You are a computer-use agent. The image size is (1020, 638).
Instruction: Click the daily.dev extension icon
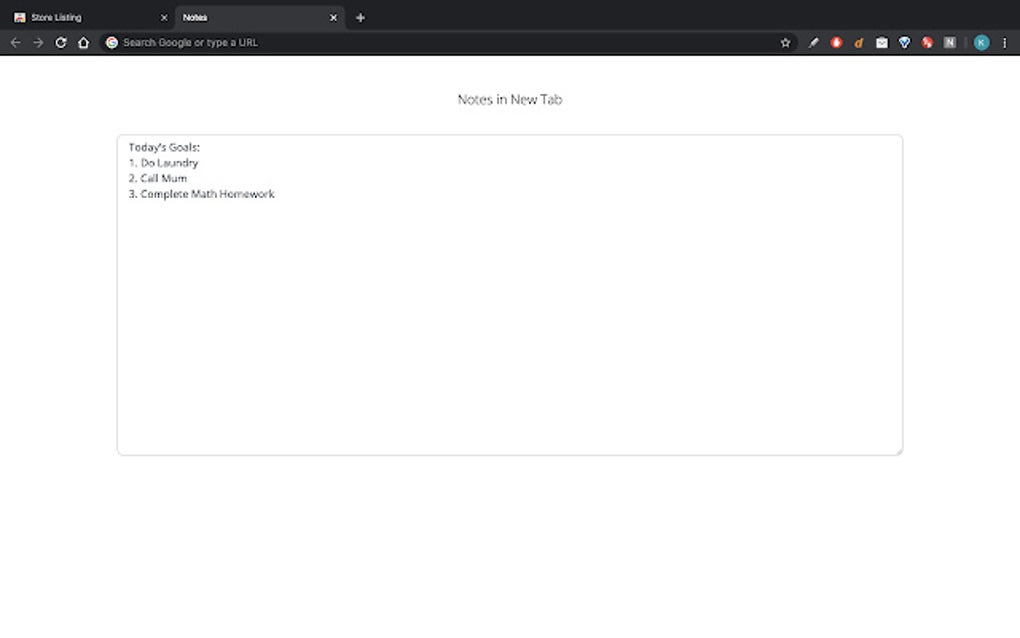(859, 42)
